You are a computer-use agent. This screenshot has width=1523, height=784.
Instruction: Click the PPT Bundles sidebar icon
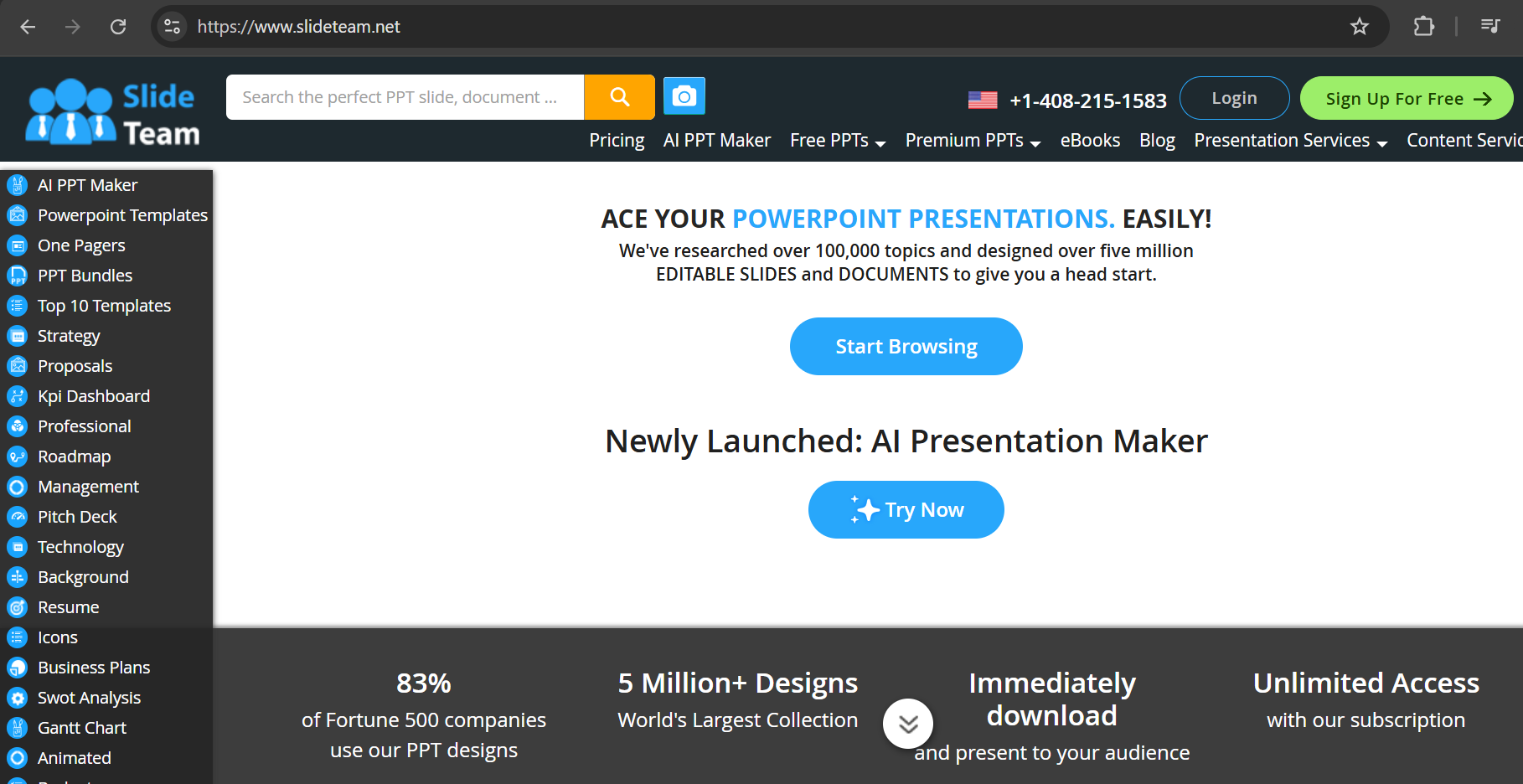point(18,276)
